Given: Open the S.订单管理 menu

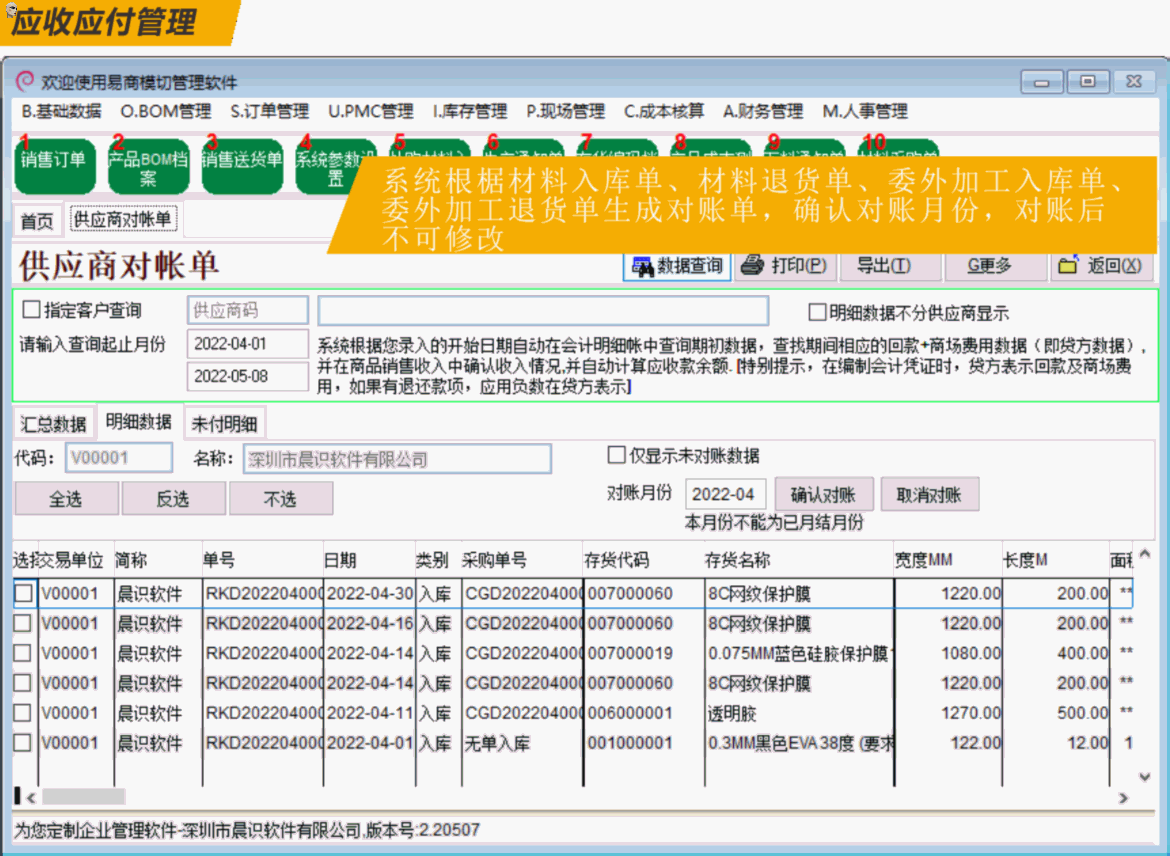Looking at the screenshot, I should click(269, 112).
